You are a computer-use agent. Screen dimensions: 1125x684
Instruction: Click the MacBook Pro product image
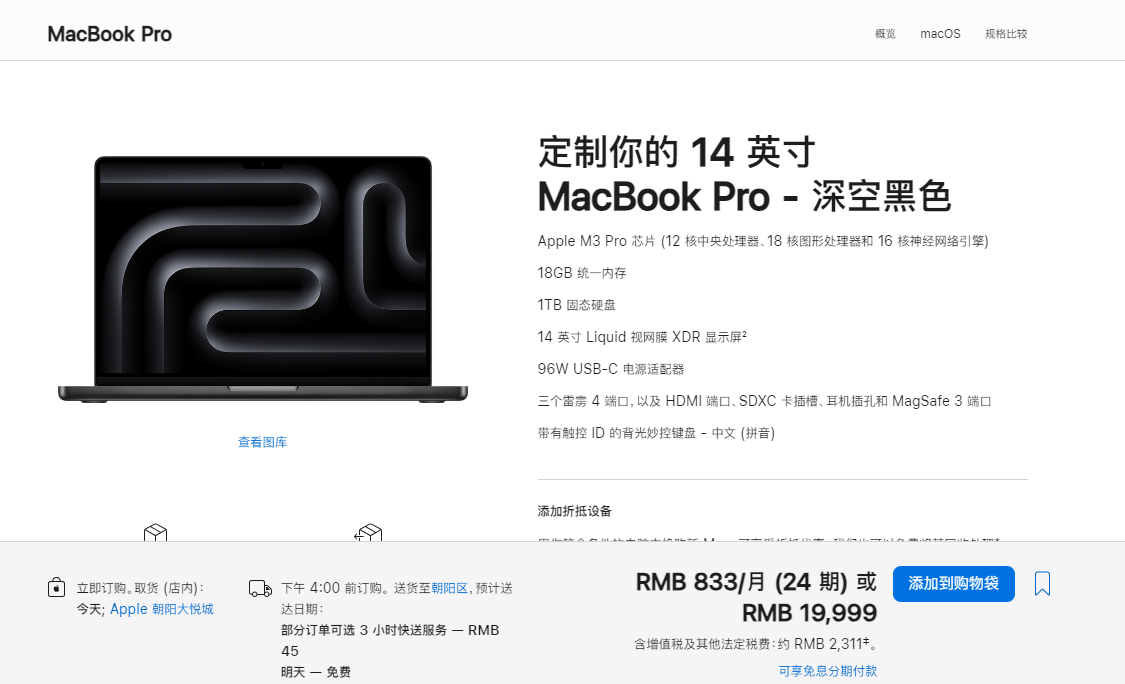[263, 278]
